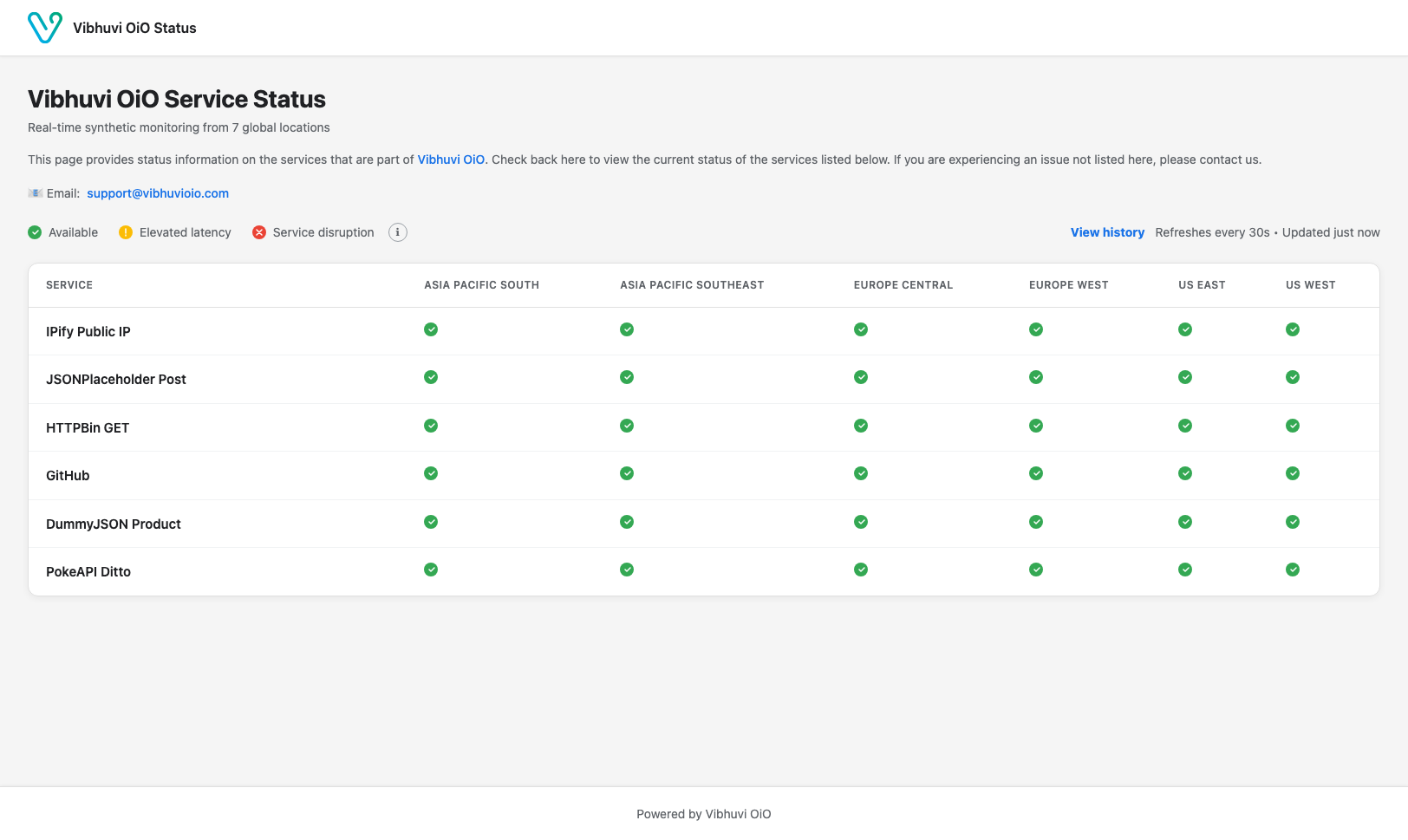Click GitHub Europe West status icon
Viewport: 1408px width, 840px height.
1036,473
